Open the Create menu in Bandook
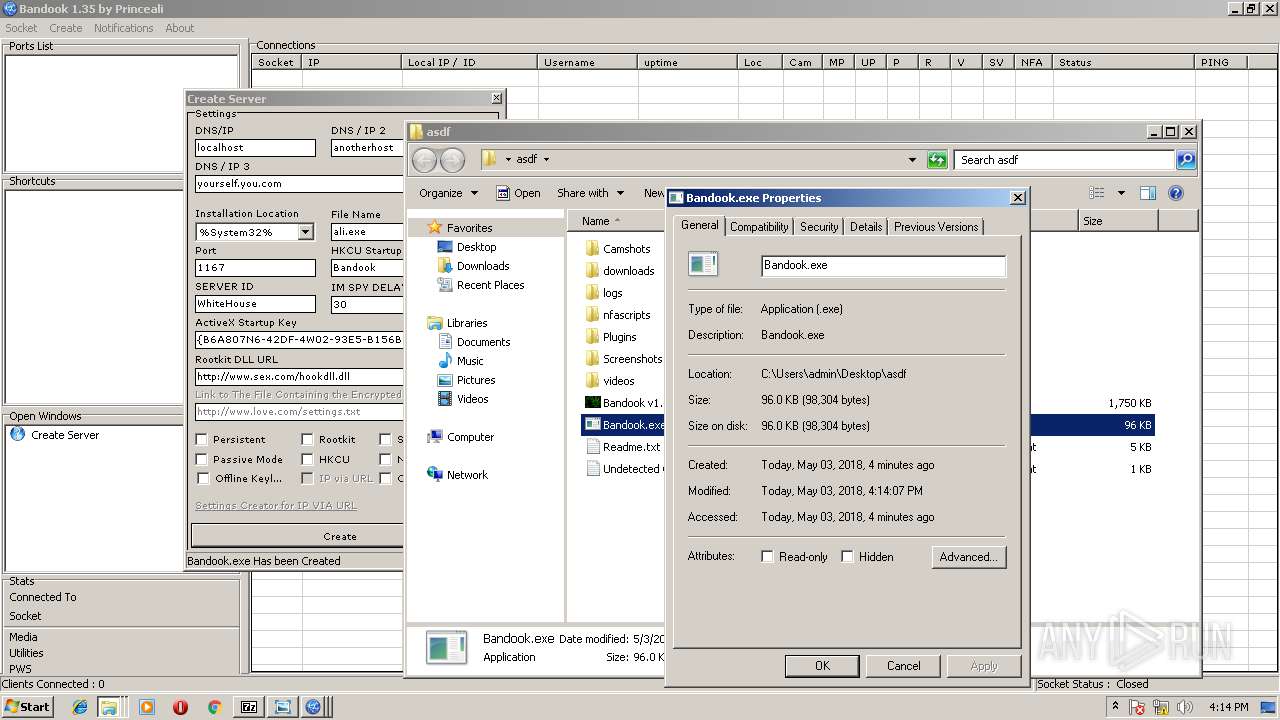Screen dimensions: 1280x720 [66, 28]
